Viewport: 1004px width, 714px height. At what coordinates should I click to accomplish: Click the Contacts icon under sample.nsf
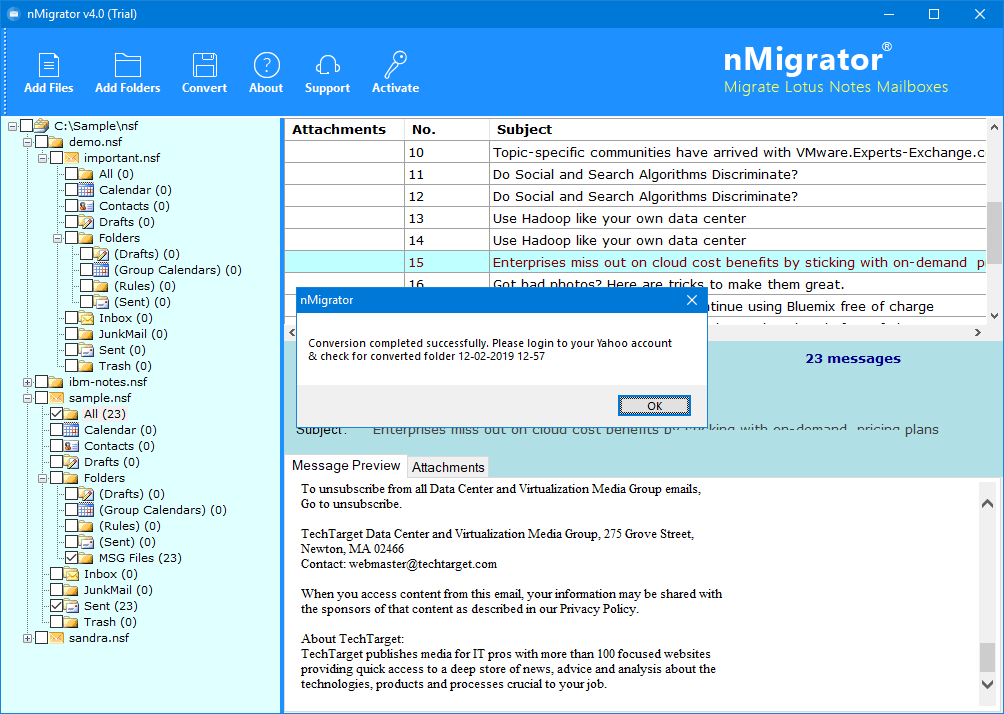point(72,446)
